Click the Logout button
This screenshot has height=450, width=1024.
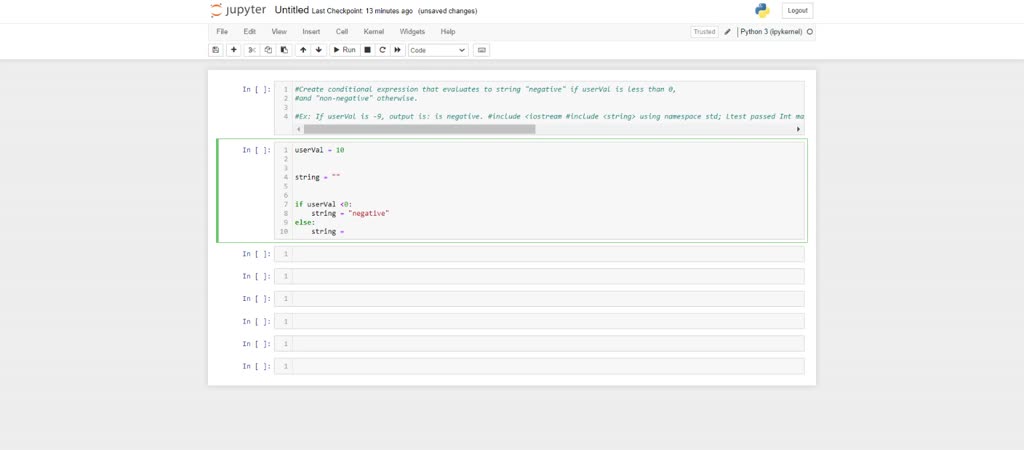(797, 11)
